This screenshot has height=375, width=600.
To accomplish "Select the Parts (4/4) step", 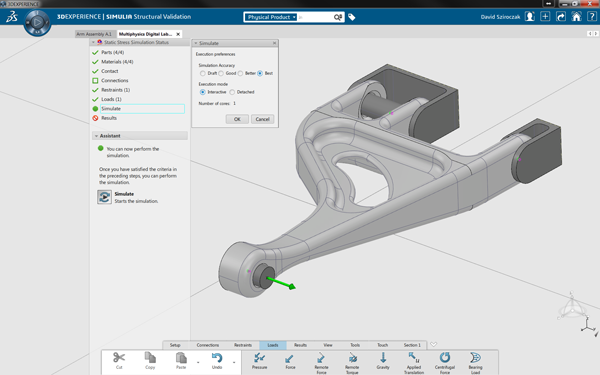I will (x=112, y=52).
